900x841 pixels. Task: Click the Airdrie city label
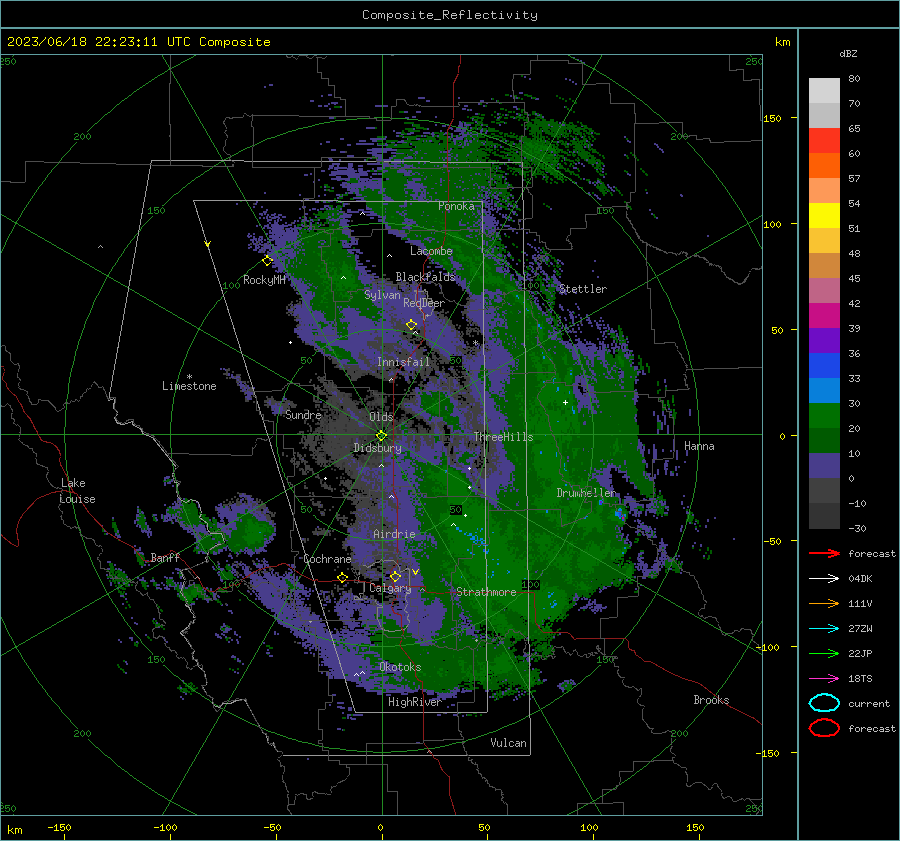pos(394,534)
